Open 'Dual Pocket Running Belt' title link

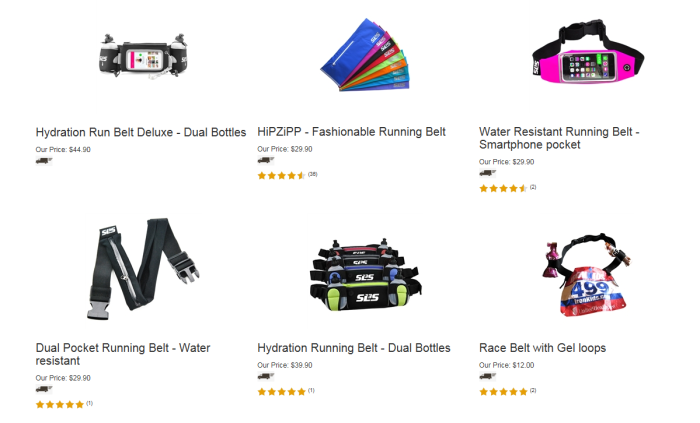(x=123, y=354)
